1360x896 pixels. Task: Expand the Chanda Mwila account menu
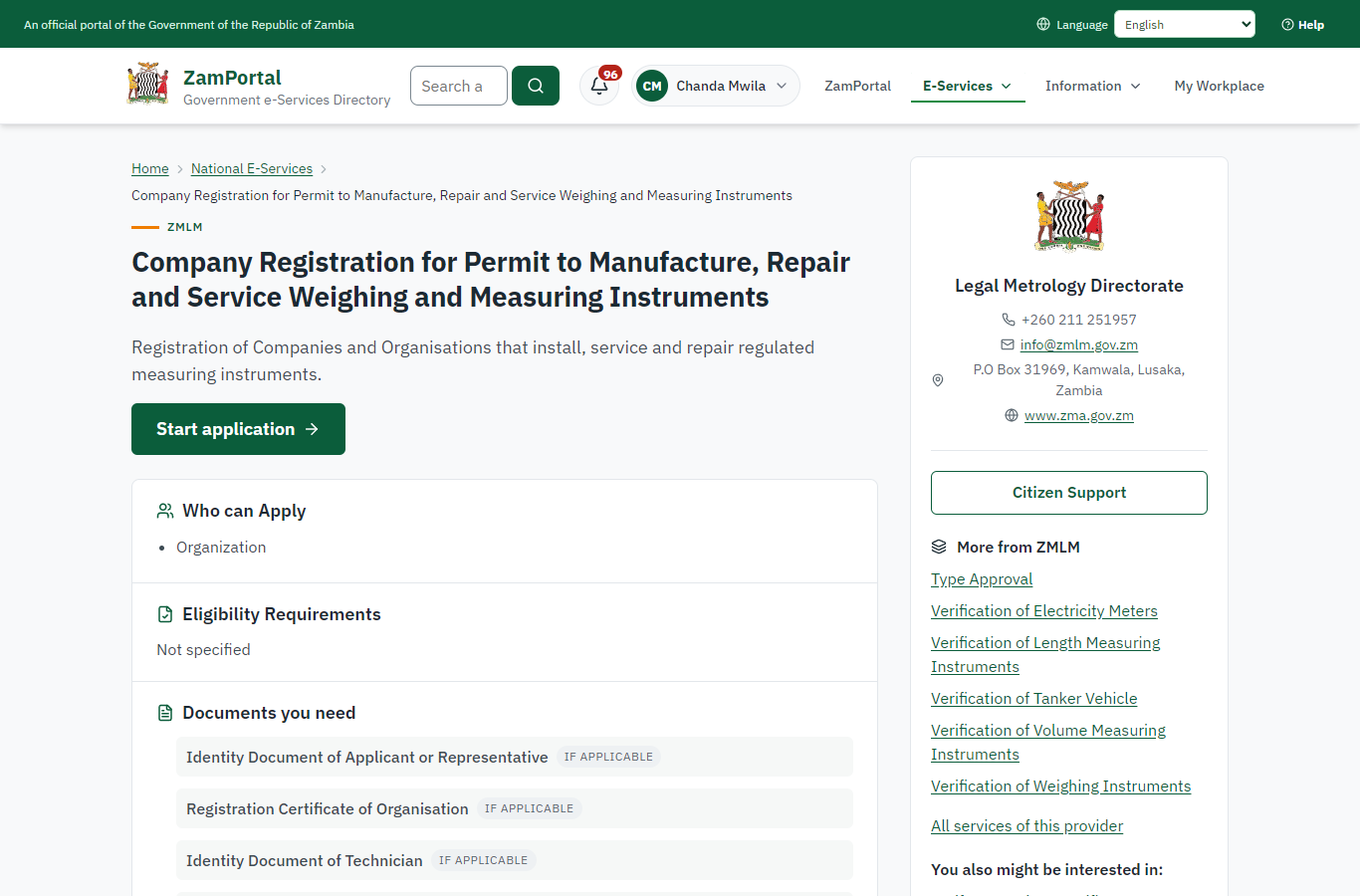[715, 86]
